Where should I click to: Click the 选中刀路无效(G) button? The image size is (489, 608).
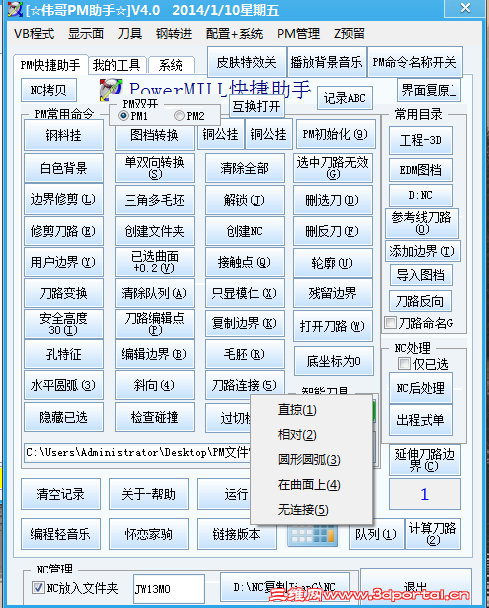coord(333,168)
